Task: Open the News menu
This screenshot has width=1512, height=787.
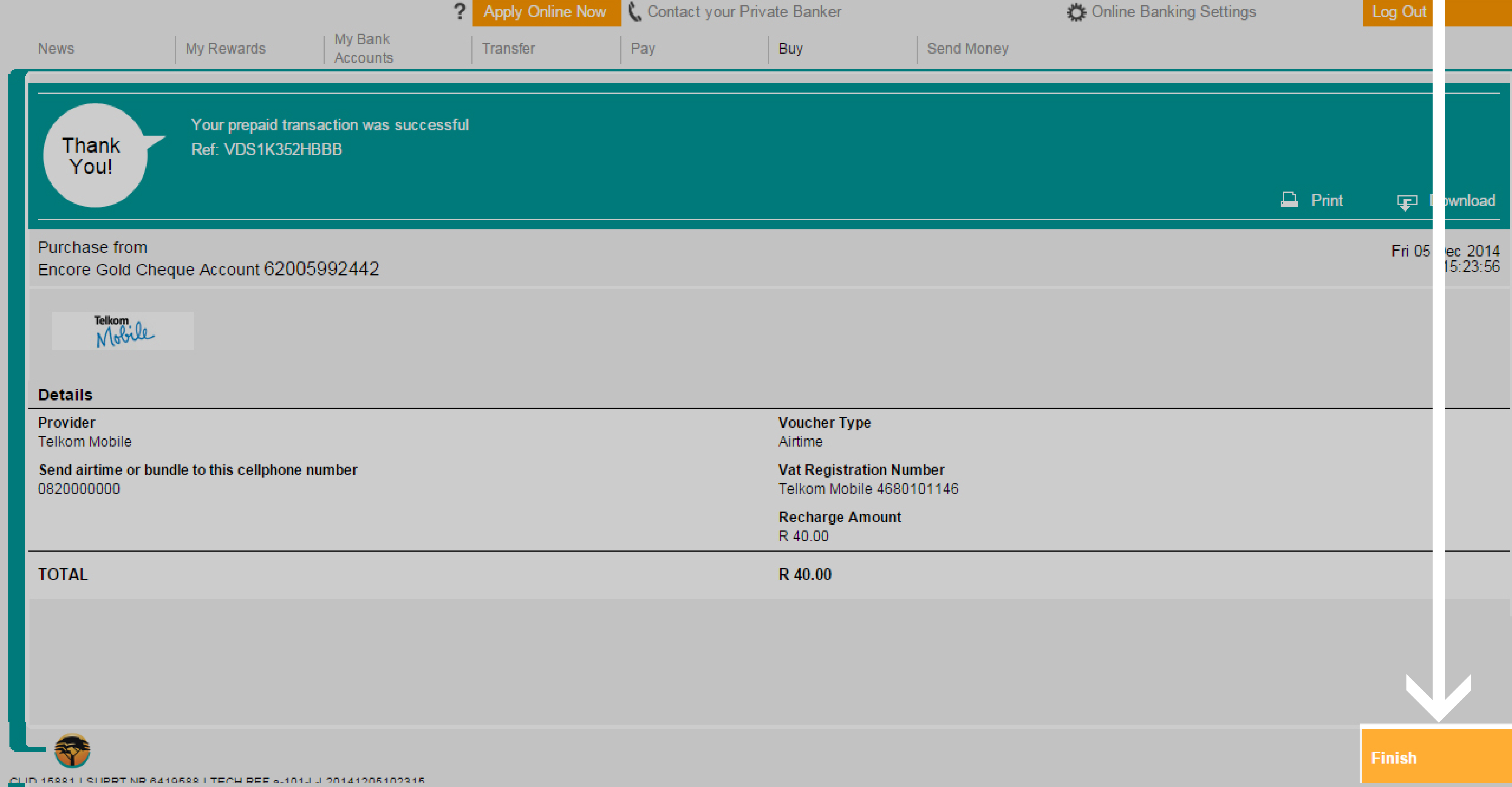Action: (56, 48)
